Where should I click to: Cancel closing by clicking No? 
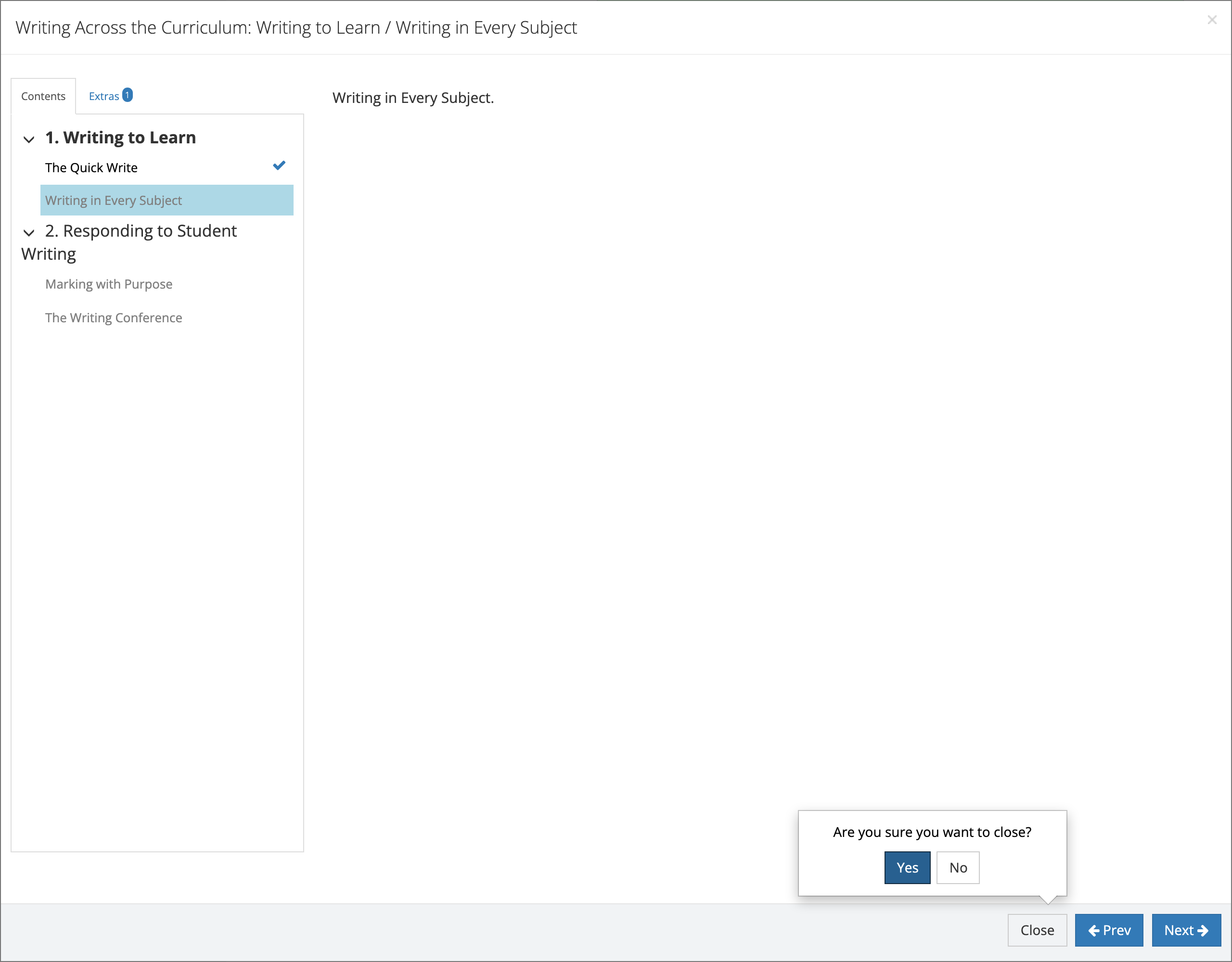coord(958,867)
